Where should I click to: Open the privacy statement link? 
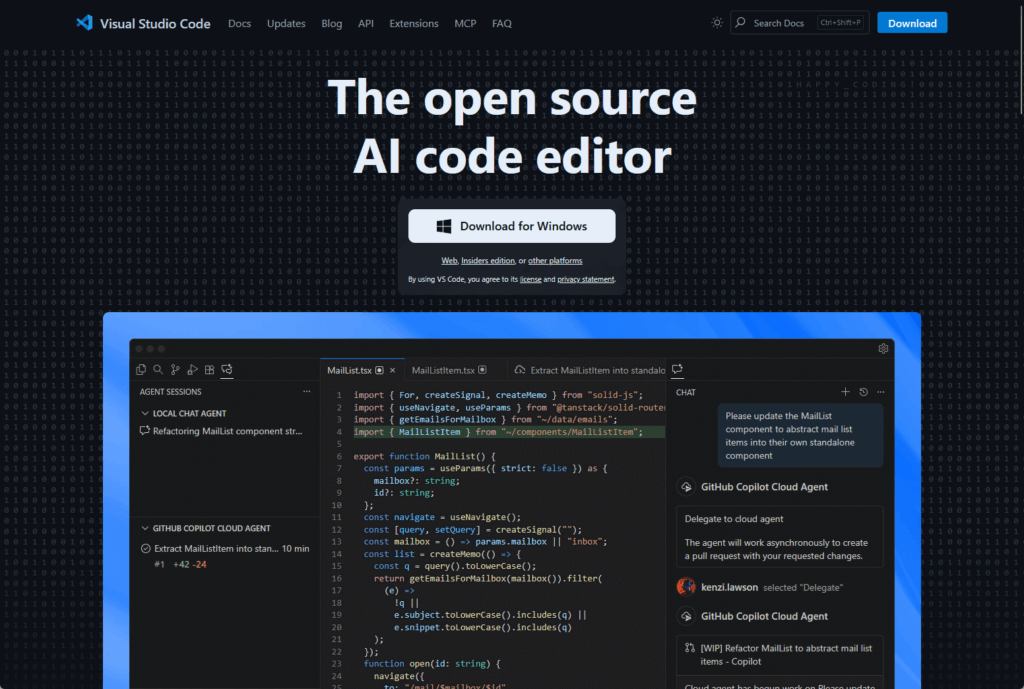click(586, 280)
